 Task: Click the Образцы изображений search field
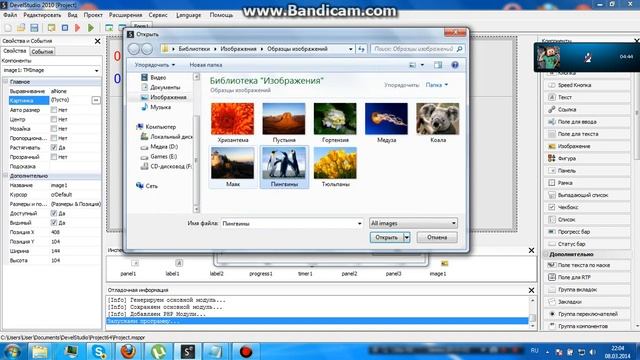[x=418, y=49]
